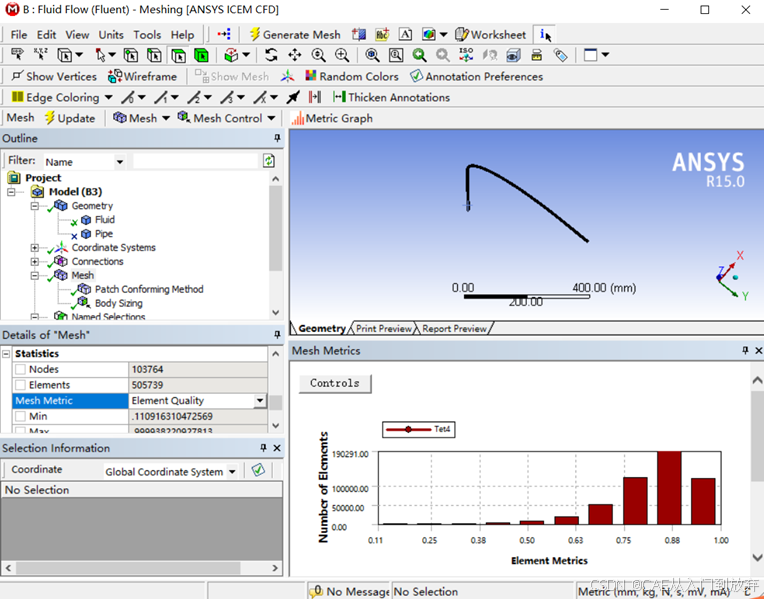The width and height of the screenshot is (764, 599).
Task: Click the Label tool icon
Action: coord(17,55)
